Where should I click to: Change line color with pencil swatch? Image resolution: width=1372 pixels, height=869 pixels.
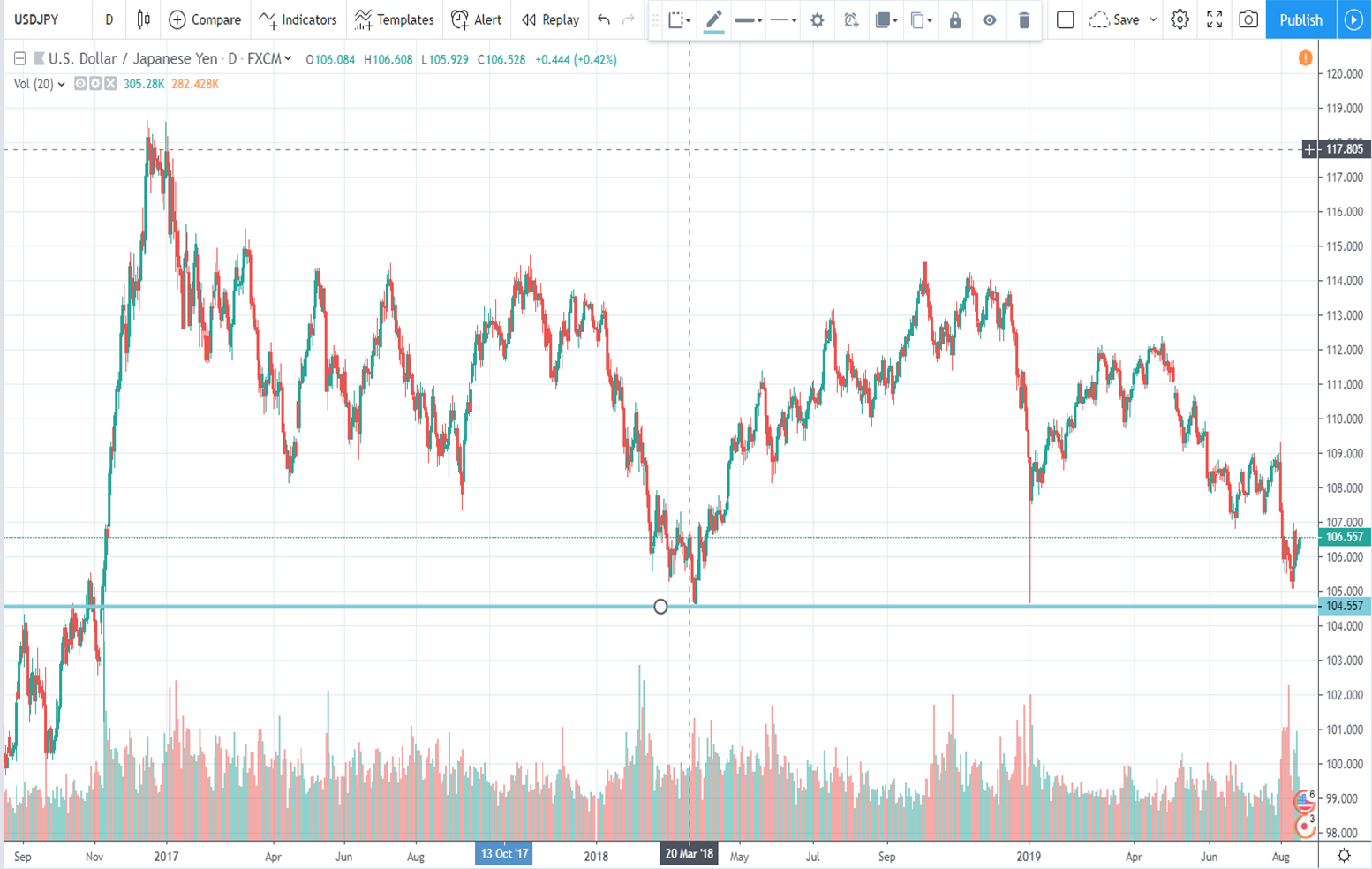pos(713,20)
